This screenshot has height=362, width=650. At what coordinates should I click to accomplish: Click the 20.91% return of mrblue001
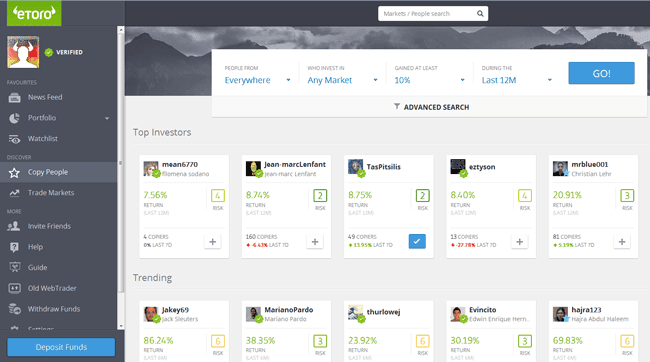tap(567, 195)
